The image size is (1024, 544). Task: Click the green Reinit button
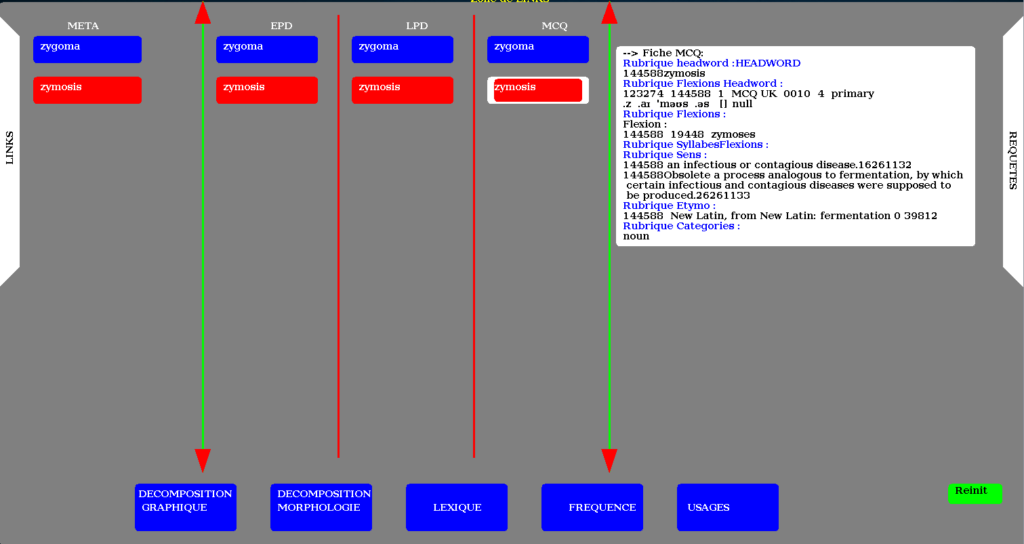[975, 494]
